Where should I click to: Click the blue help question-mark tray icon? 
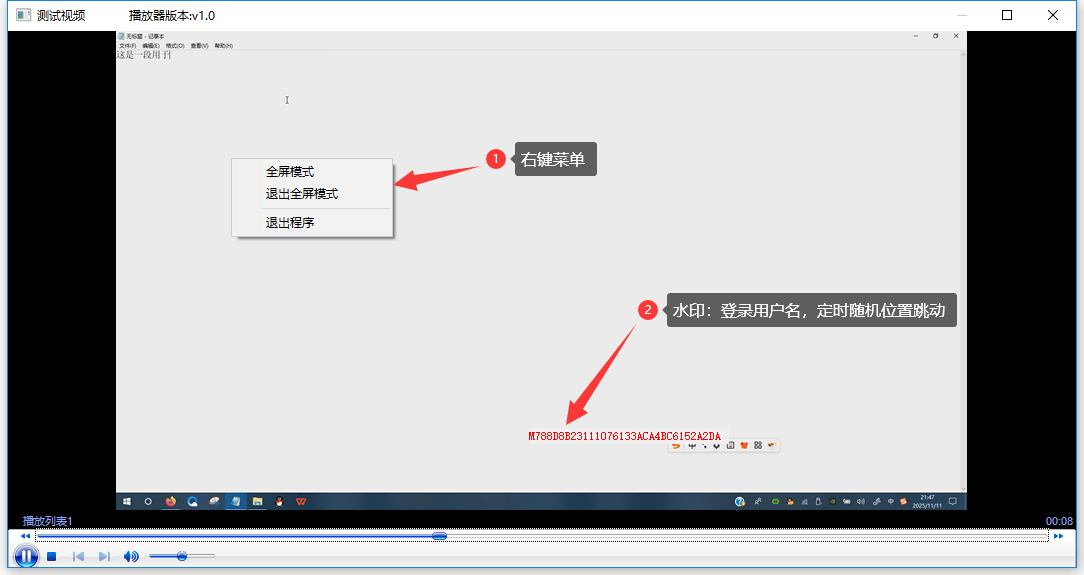click(740, 502)
